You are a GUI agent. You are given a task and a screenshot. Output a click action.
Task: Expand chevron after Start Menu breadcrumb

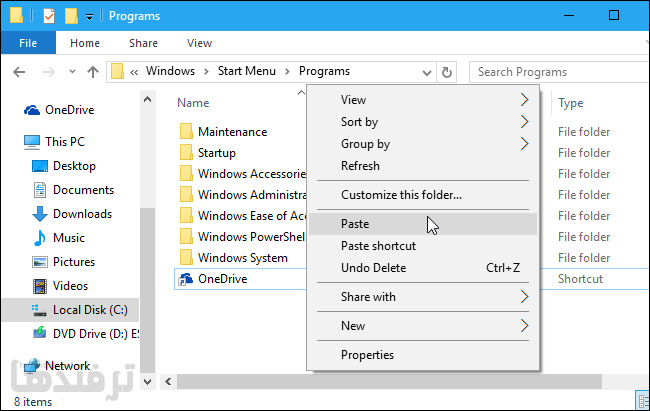pos(287,72)
